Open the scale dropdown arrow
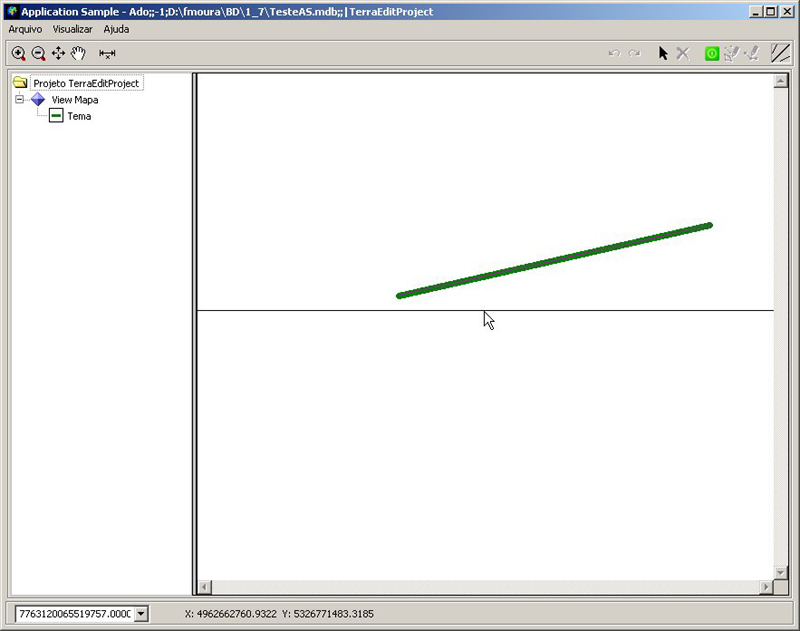The height and width of the screenshot is (631, 800). pos(141,614)
